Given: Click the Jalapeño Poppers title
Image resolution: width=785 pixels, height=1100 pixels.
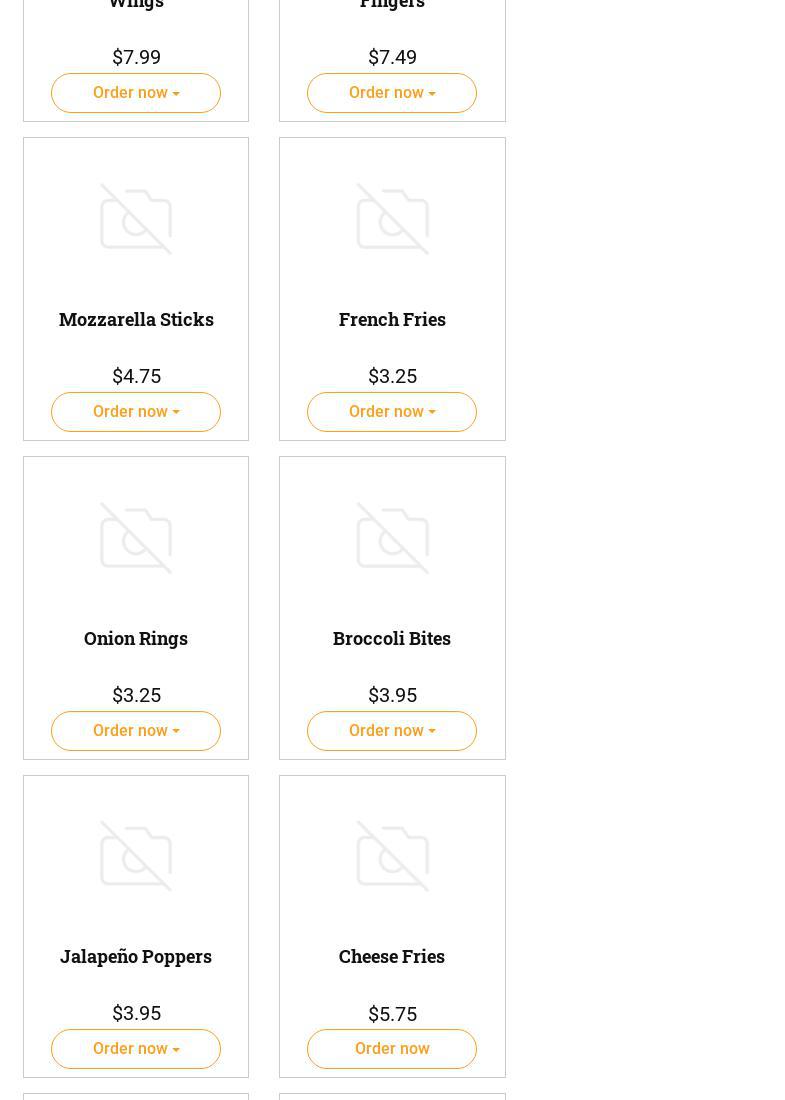Looking at the screenshot, I should pyautogui.click(x=136, y=956).
